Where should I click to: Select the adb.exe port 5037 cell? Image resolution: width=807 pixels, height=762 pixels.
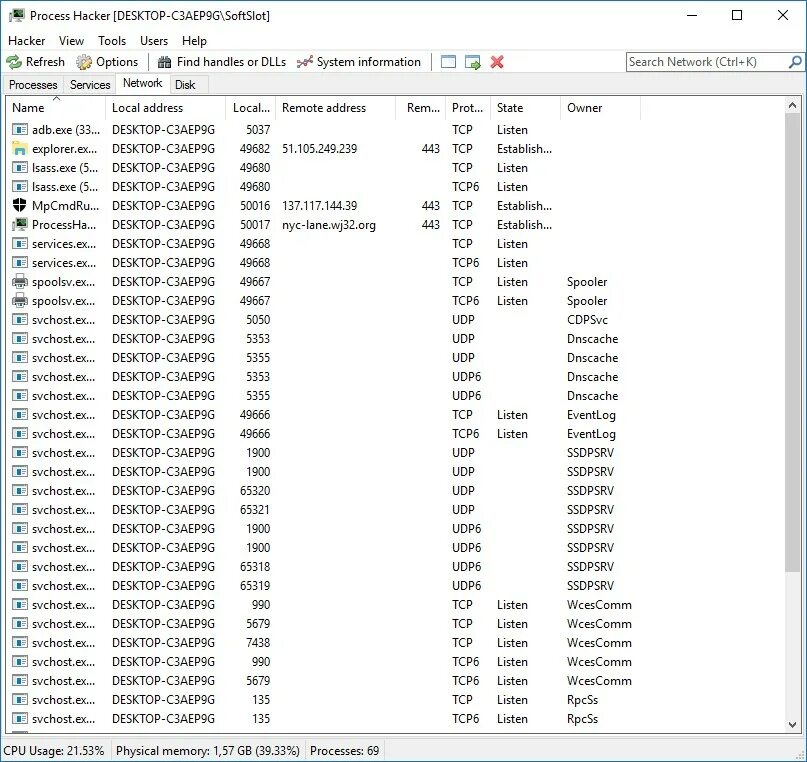click(258, 130)
